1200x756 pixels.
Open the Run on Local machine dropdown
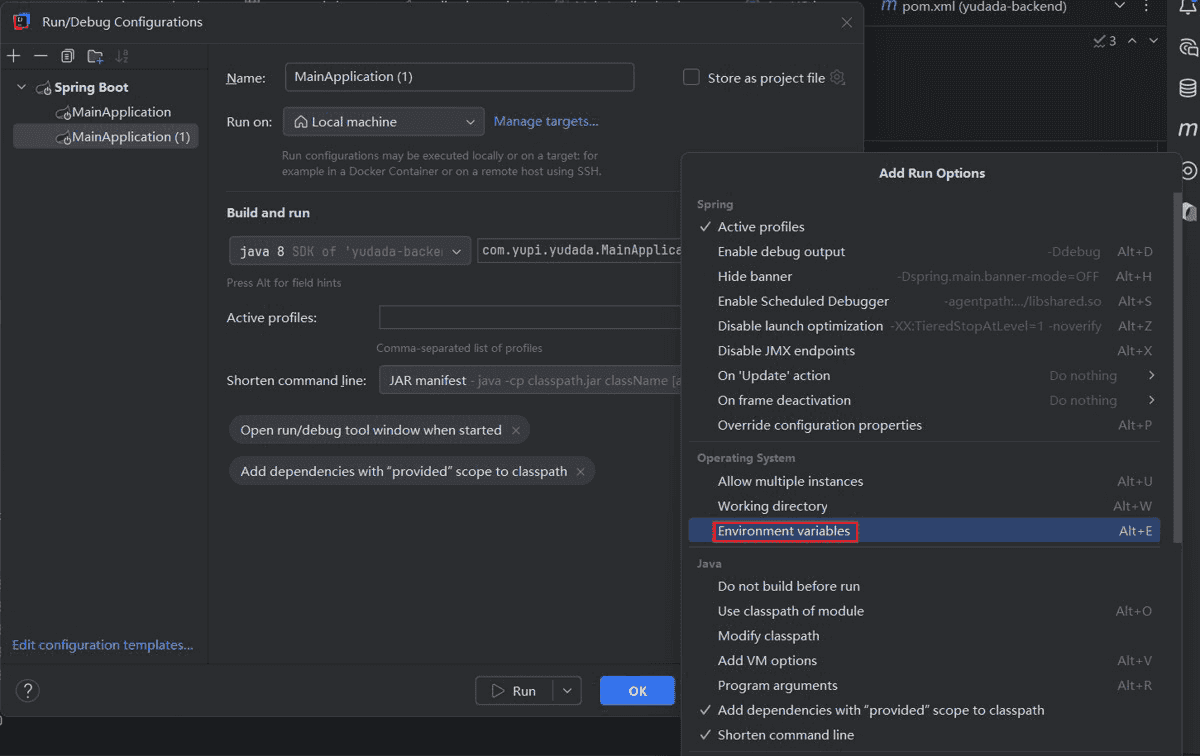[x=384, y=122]
